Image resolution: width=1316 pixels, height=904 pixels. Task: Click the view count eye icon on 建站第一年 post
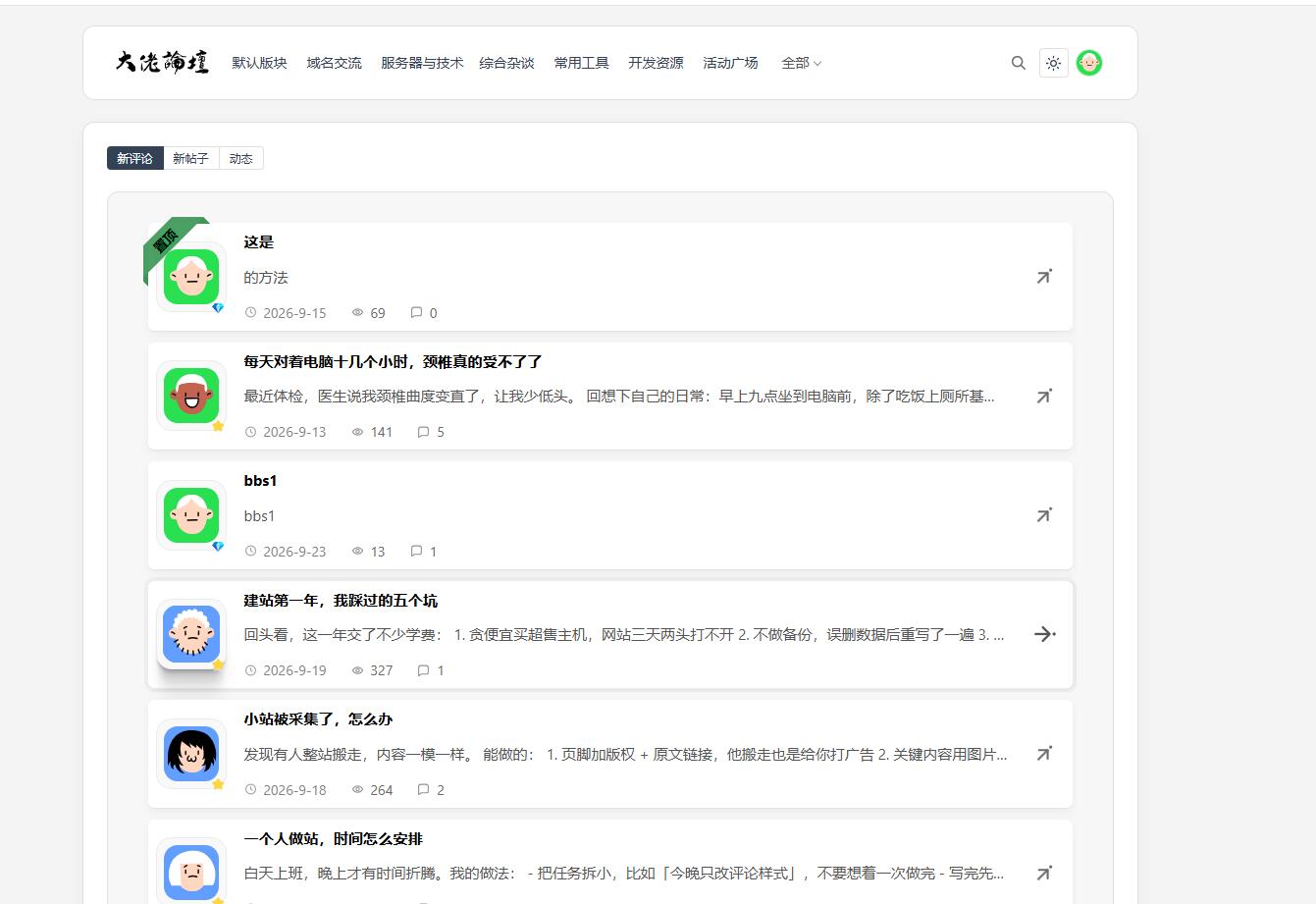(357, 670)
